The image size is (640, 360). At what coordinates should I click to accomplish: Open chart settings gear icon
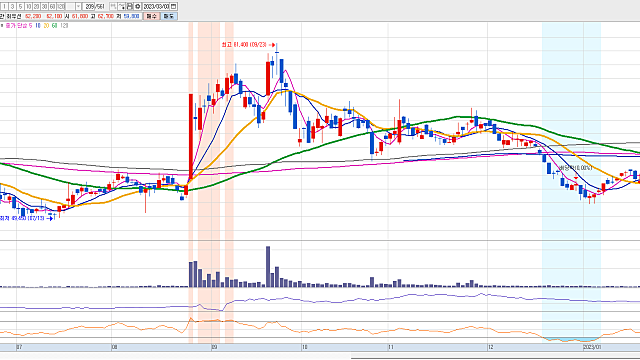click(x=138, y=7)
